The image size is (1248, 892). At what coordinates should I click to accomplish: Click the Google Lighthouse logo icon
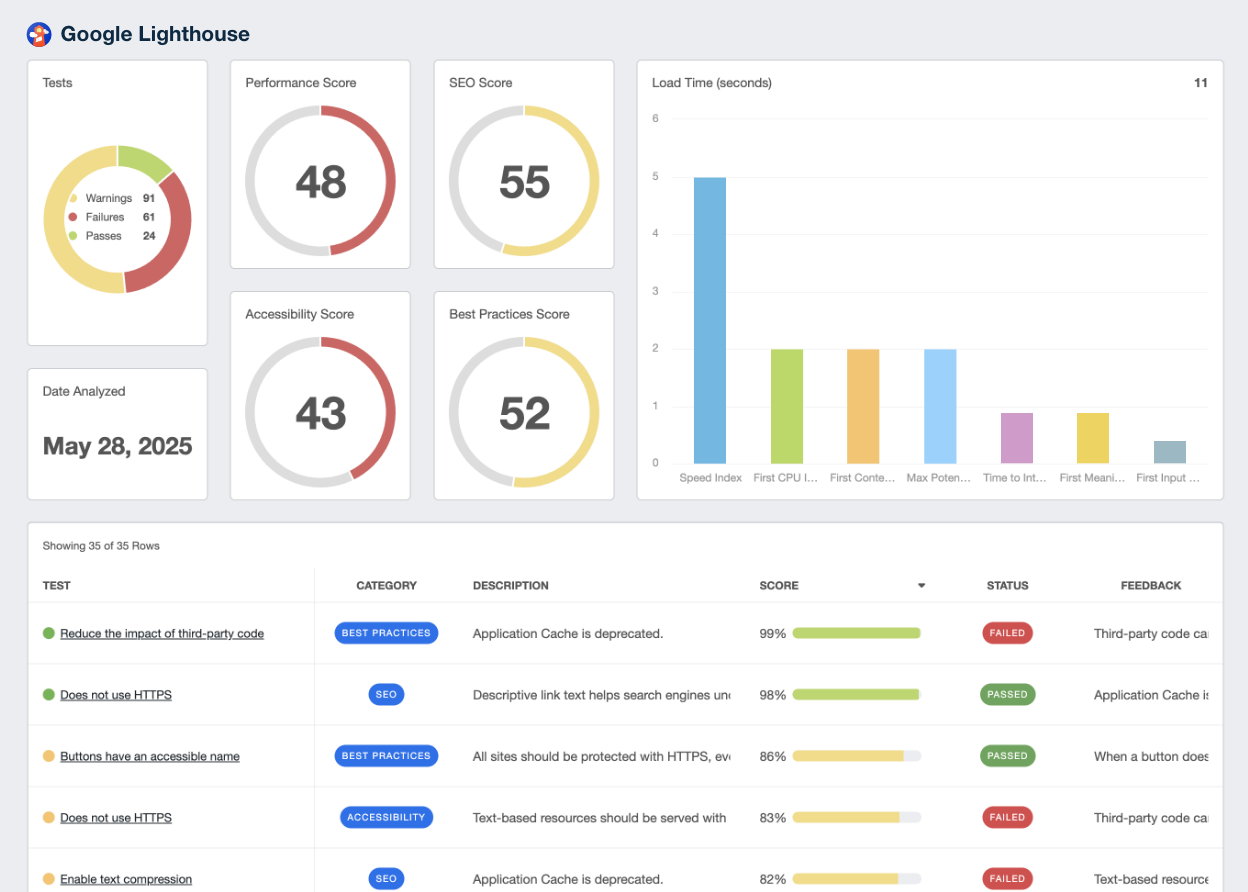coord(38,35)
